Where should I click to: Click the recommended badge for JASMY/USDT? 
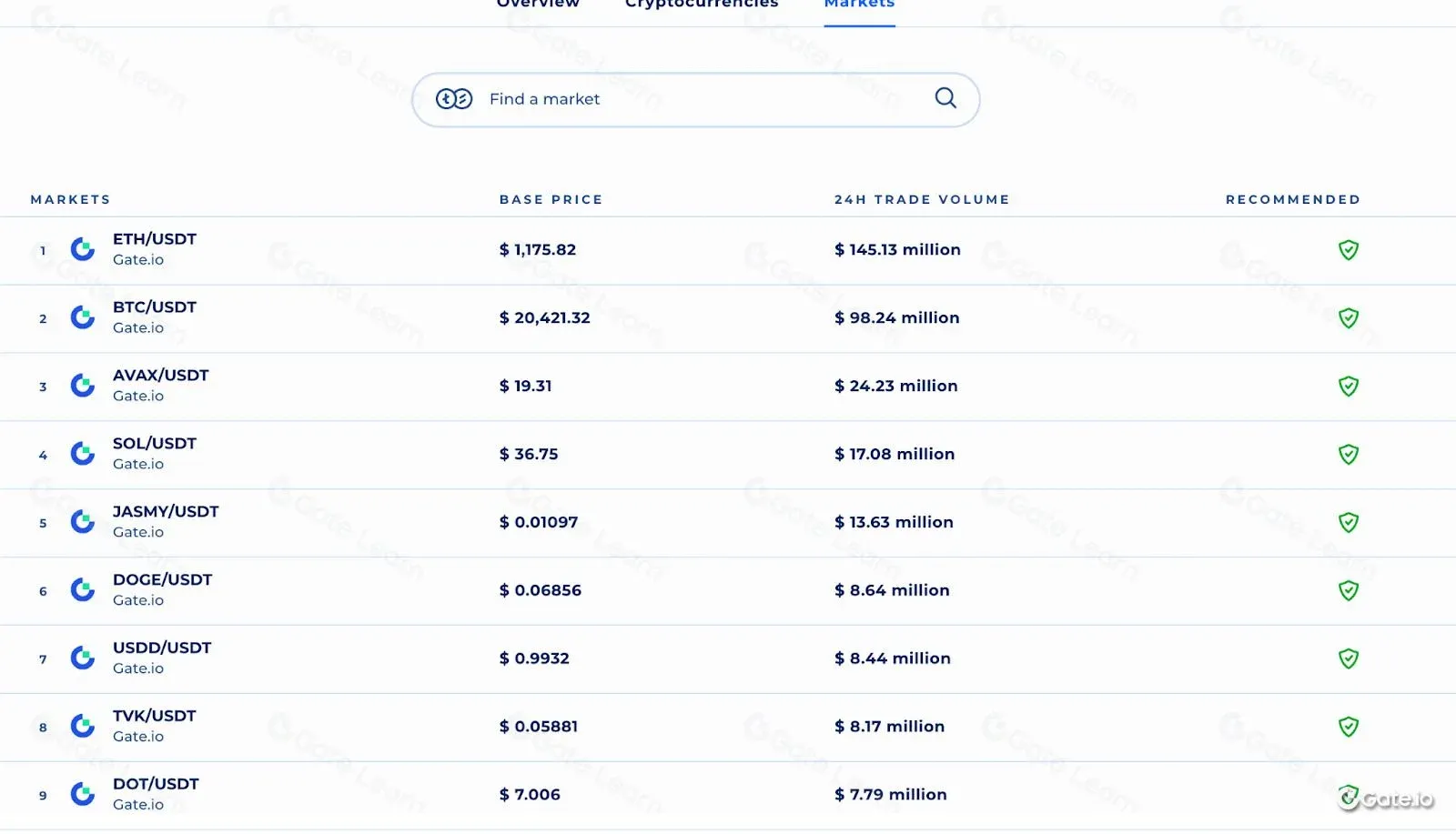1349,522
